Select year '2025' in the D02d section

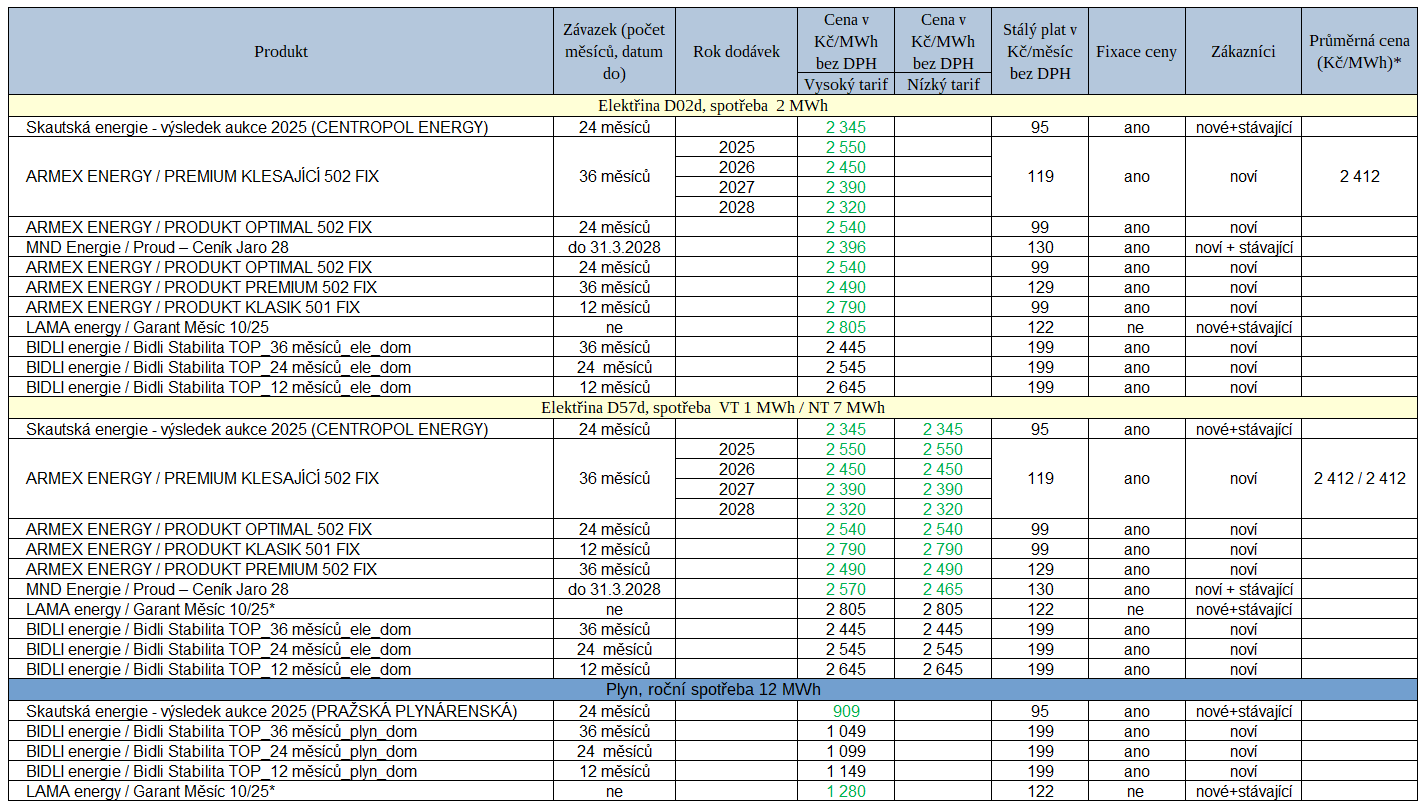pos(736,147)
